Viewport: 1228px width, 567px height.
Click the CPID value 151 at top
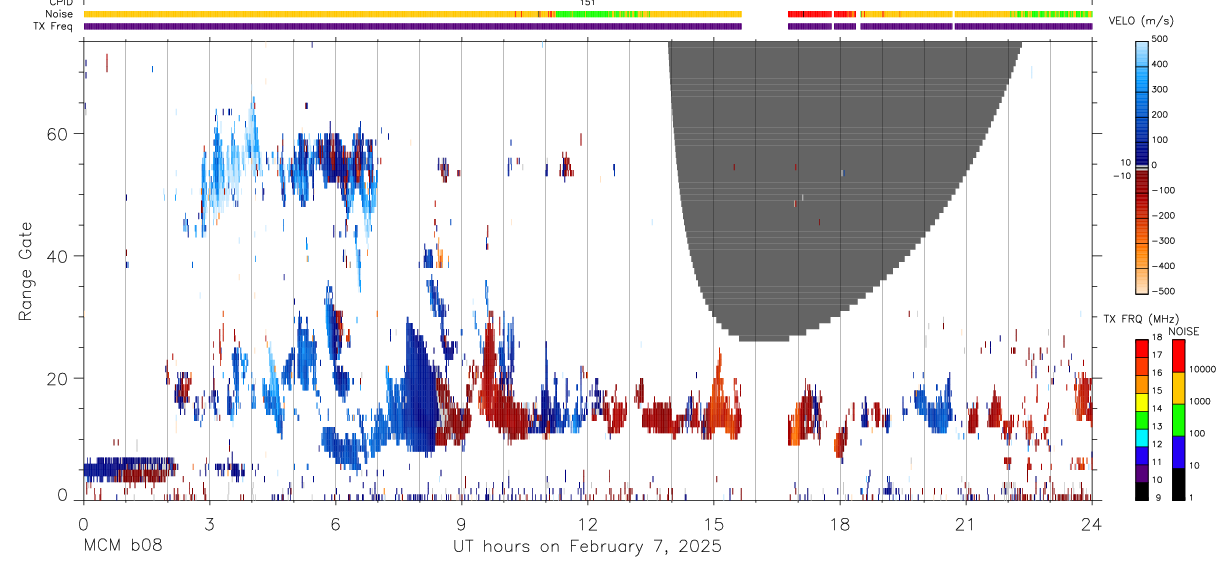pos(588,3)
